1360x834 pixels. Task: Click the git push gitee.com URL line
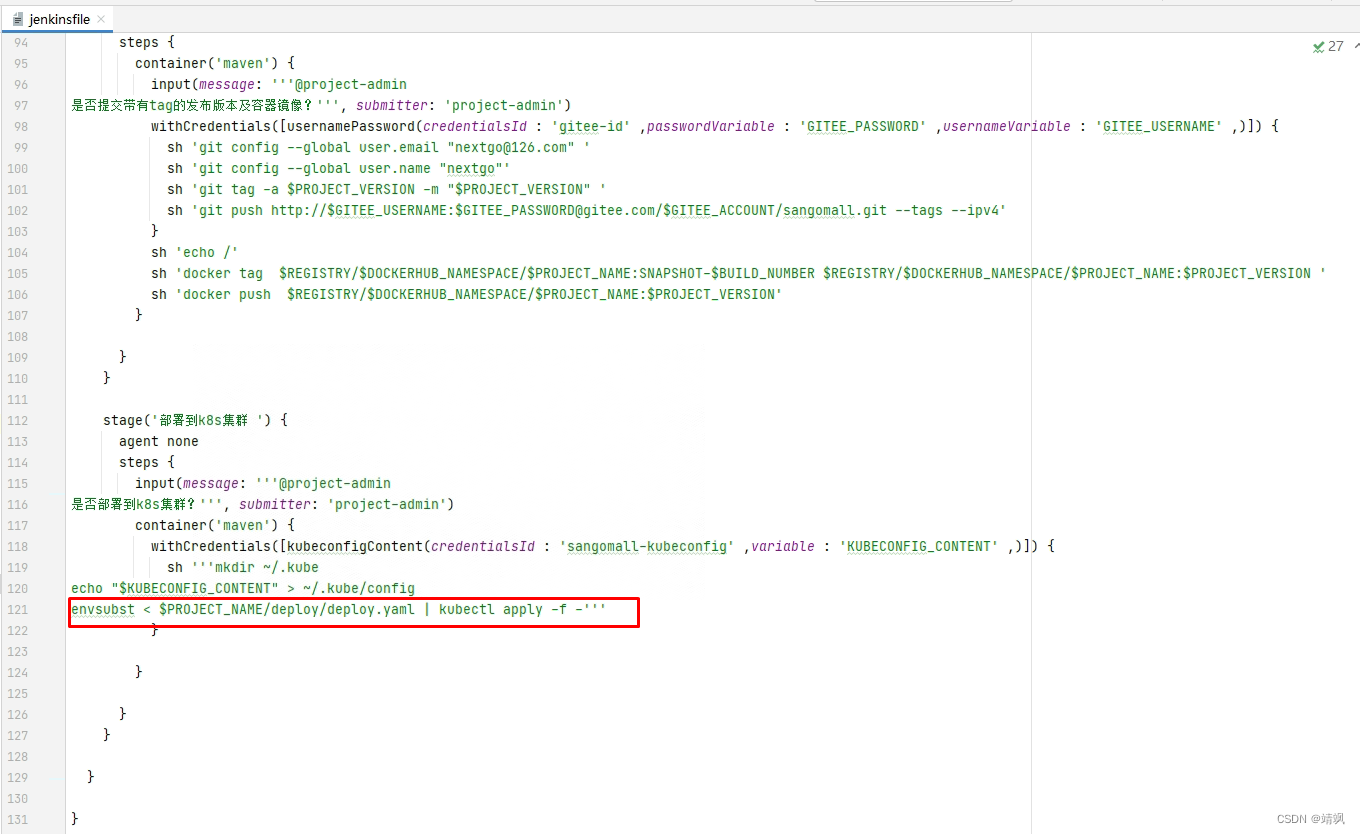587,210
